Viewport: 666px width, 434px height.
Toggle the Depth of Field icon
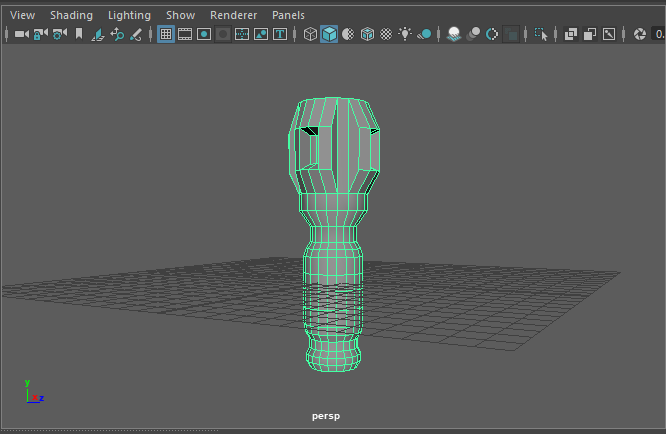click(x=511, y=34)
